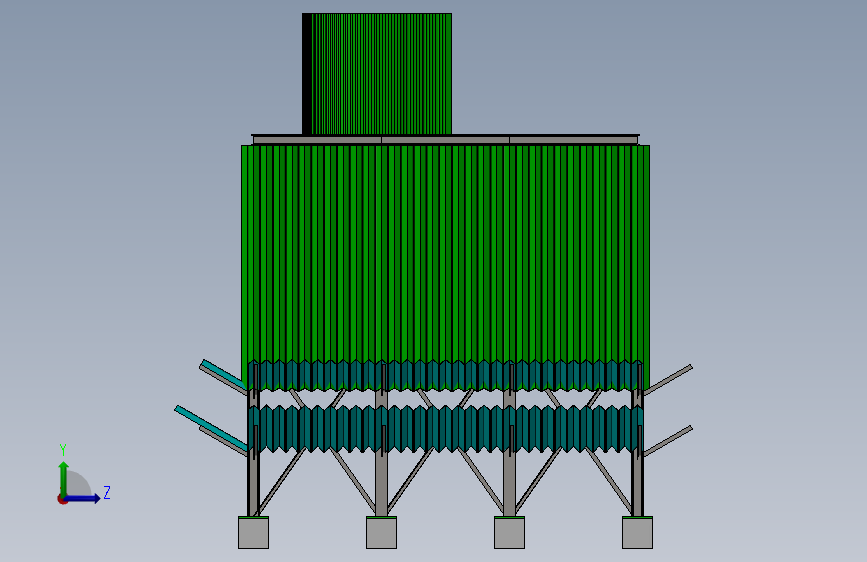Screen dimensions: 867x562
Task: Select the small upper green corrugated tower
Action: click(377, 74)
